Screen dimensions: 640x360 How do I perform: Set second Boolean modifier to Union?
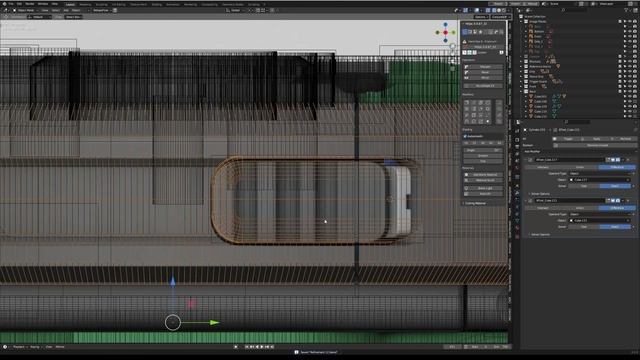pyautogui.click(x=580, y=208)
